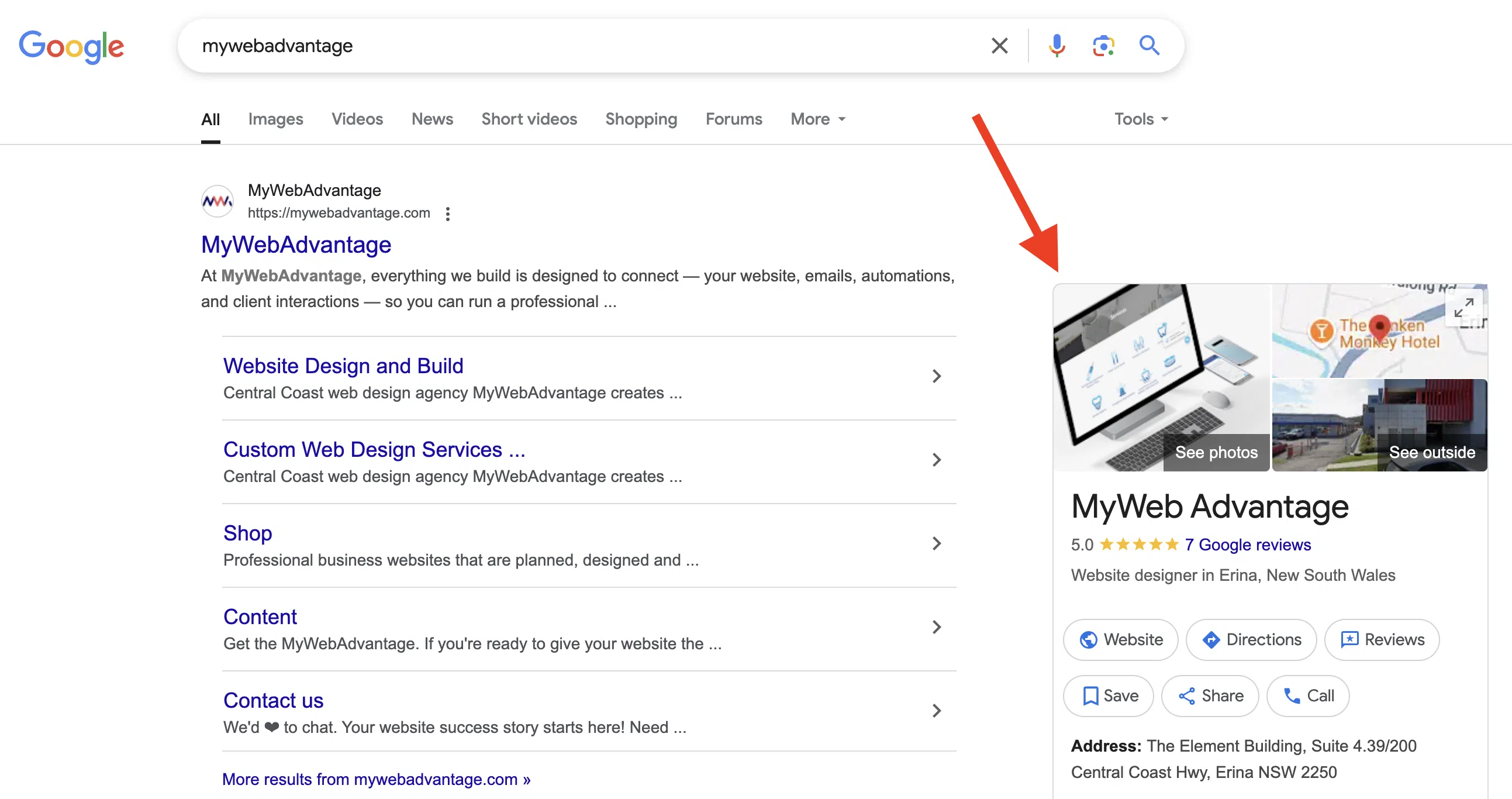Switch to the Images tab
This screenshot has height=799, width=1512.
(275, 119)
